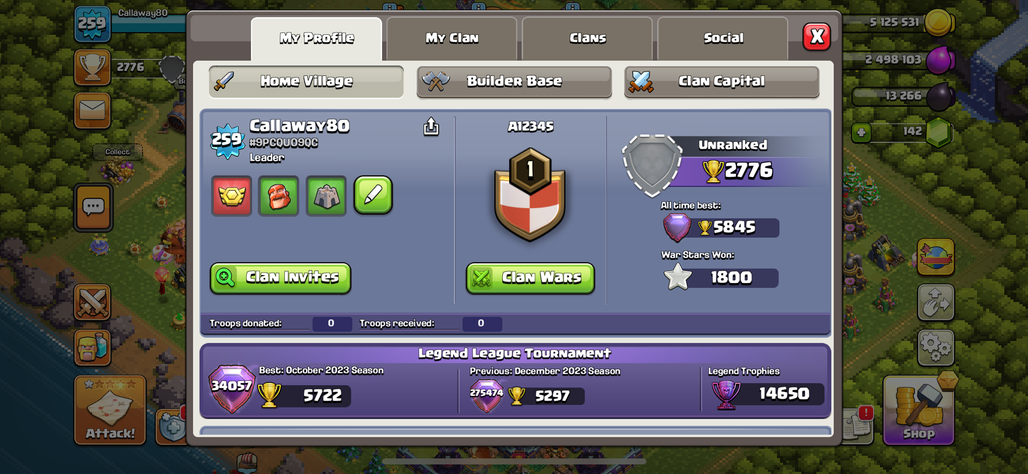
Task: Switch to the Clans tab
Action: (x=587, y=39)
